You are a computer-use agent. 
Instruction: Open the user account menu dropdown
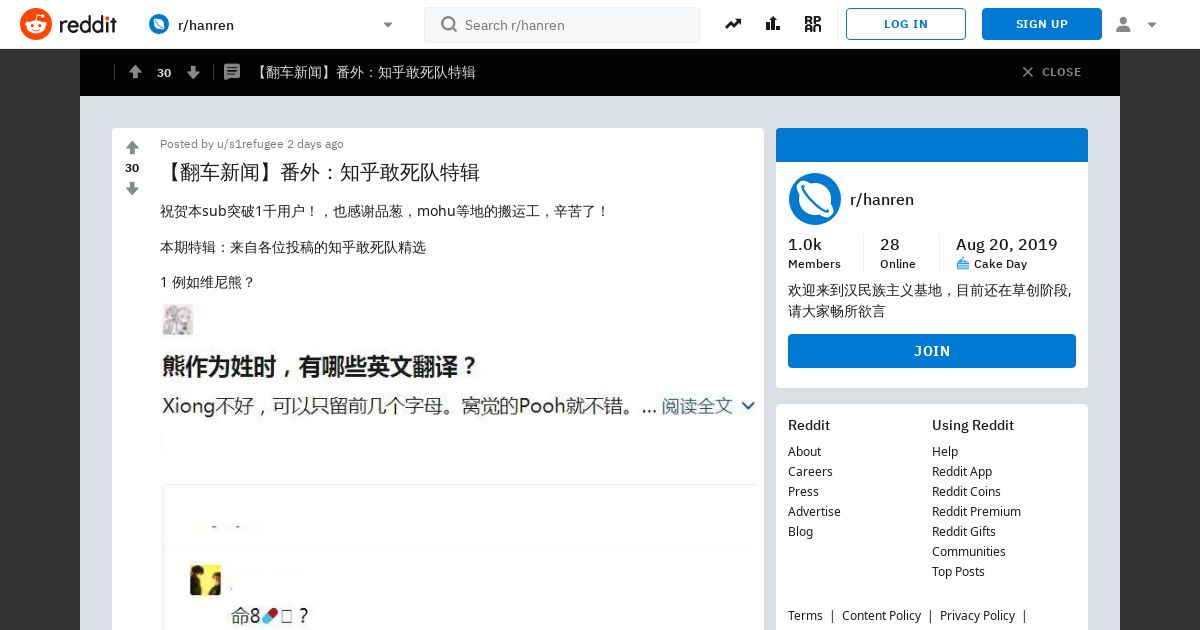1136,24
